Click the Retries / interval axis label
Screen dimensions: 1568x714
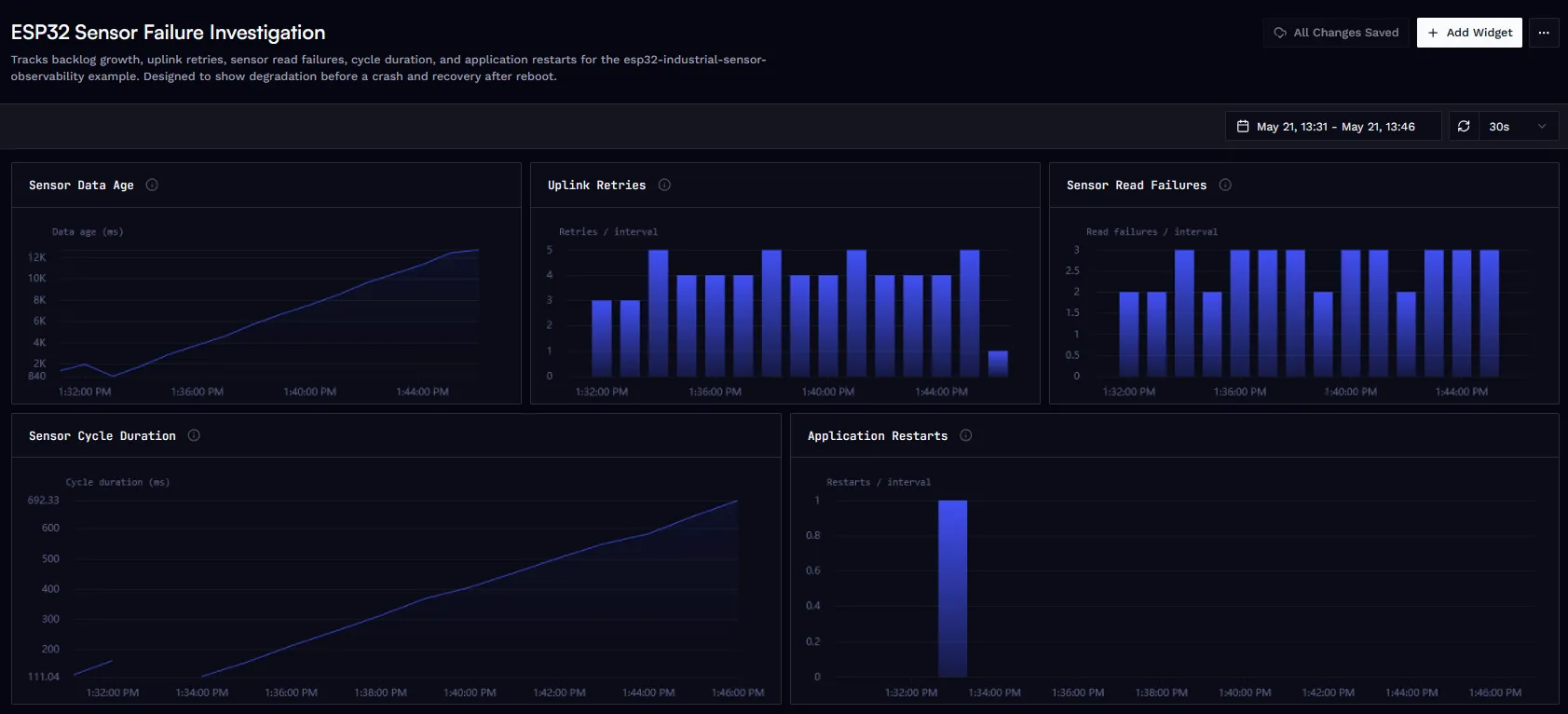click(x=608, y=232)
